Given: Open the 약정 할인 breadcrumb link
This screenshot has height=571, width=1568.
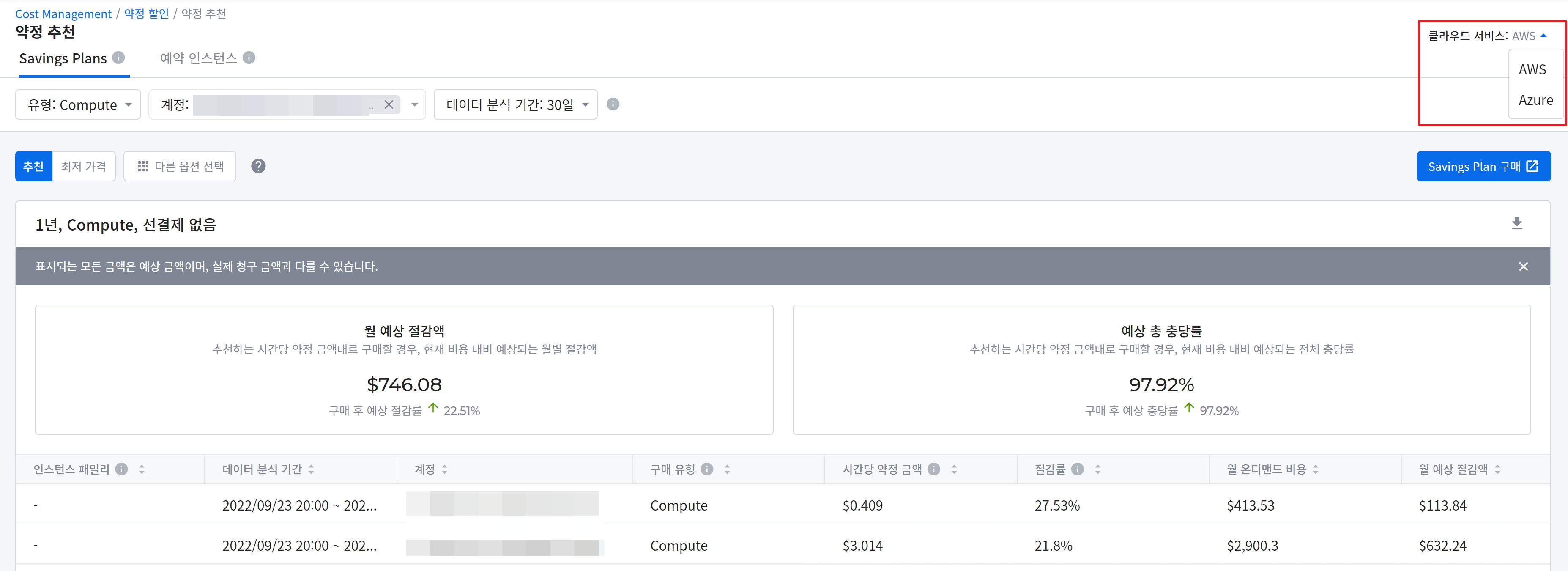Looking at the screenshot, I should click(x=146, y=14).
